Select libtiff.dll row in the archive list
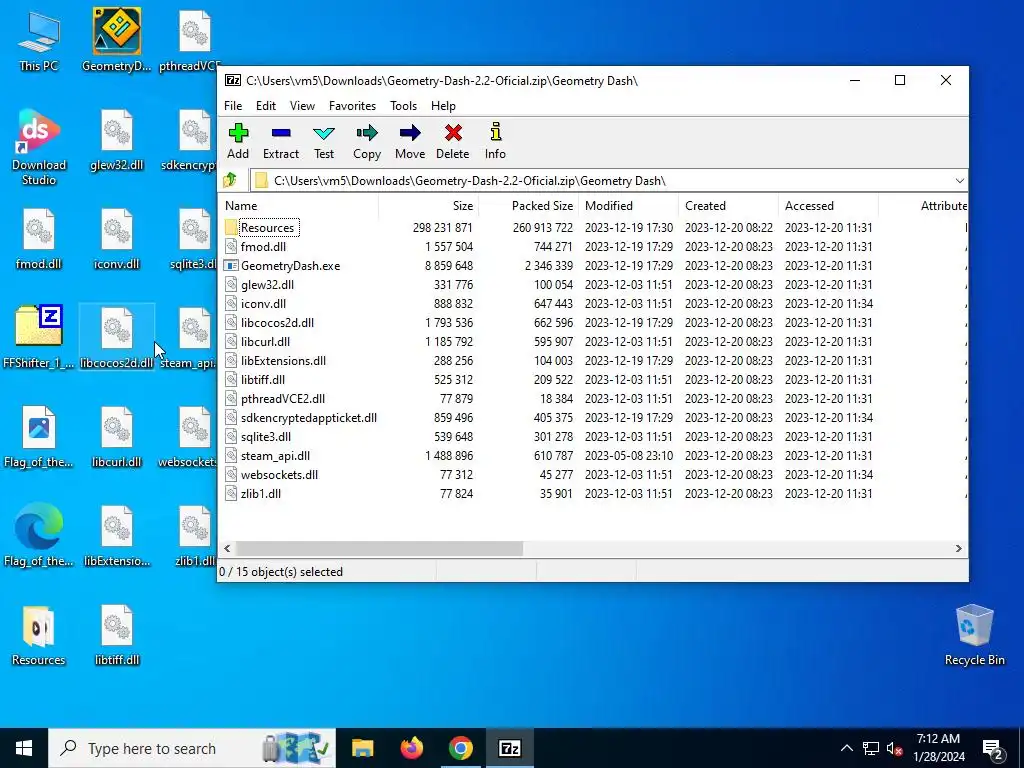Viewport: 1024px width, 768px height. click(x=593, y=379)
